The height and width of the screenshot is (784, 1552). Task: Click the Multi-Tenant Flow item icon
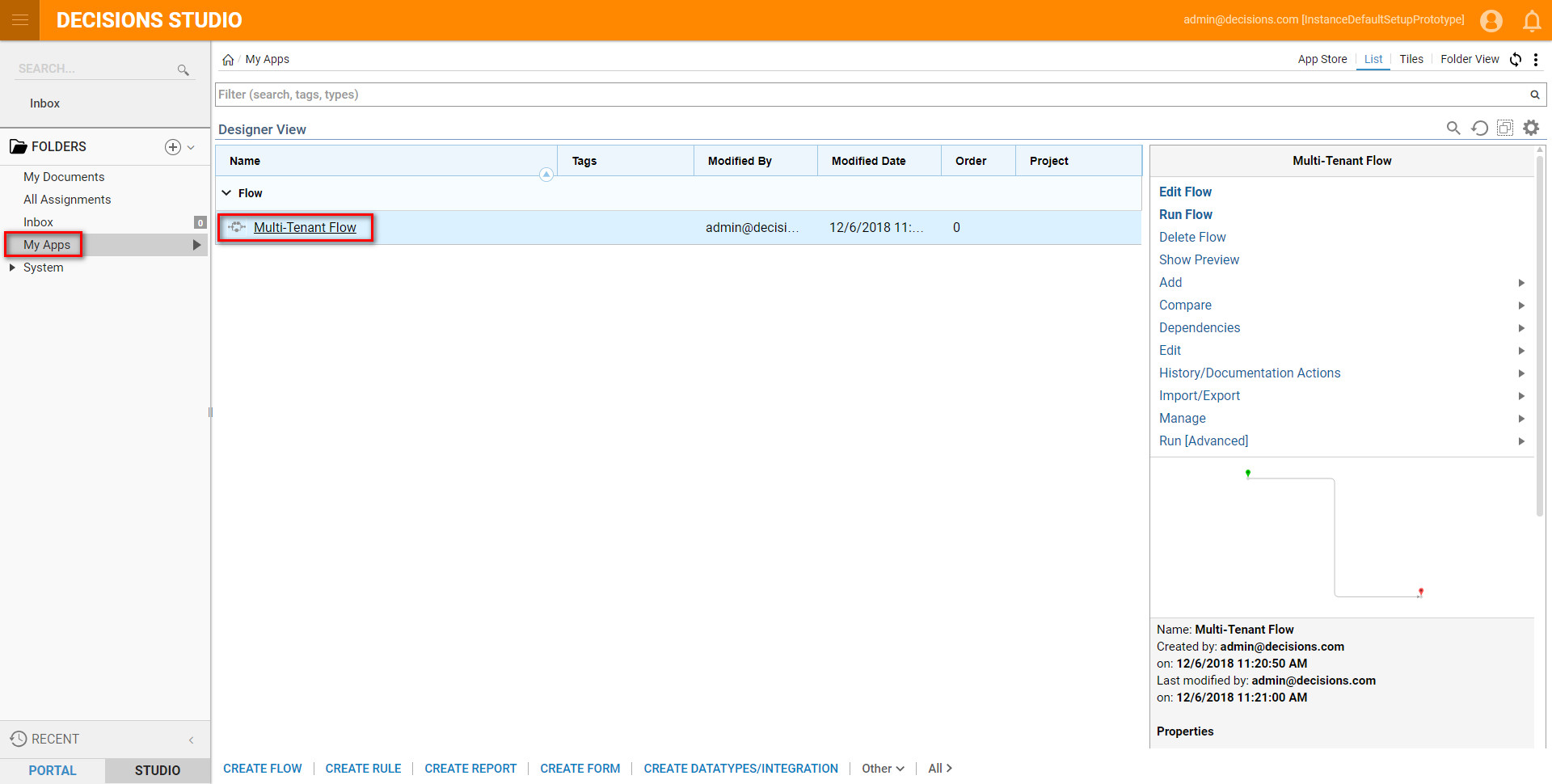pos(237,227)
